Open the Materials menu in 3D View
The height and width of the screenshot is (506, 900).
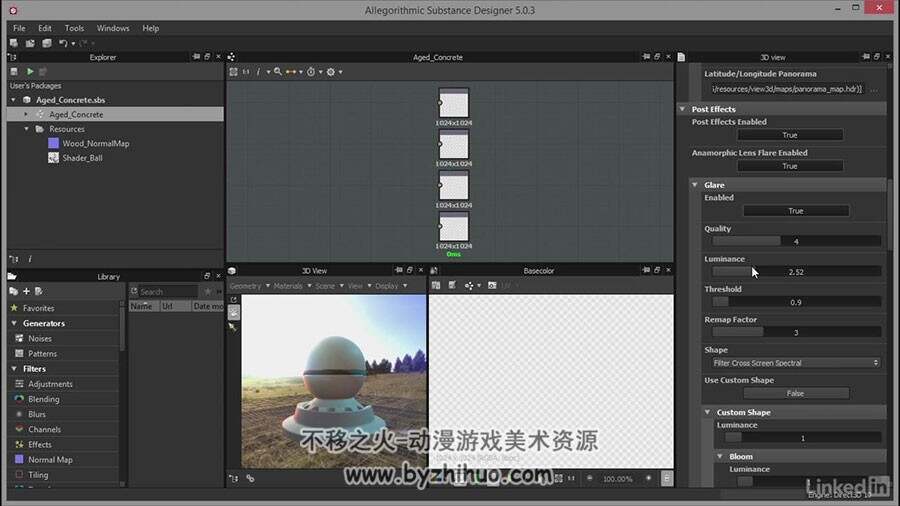(292, 286)
